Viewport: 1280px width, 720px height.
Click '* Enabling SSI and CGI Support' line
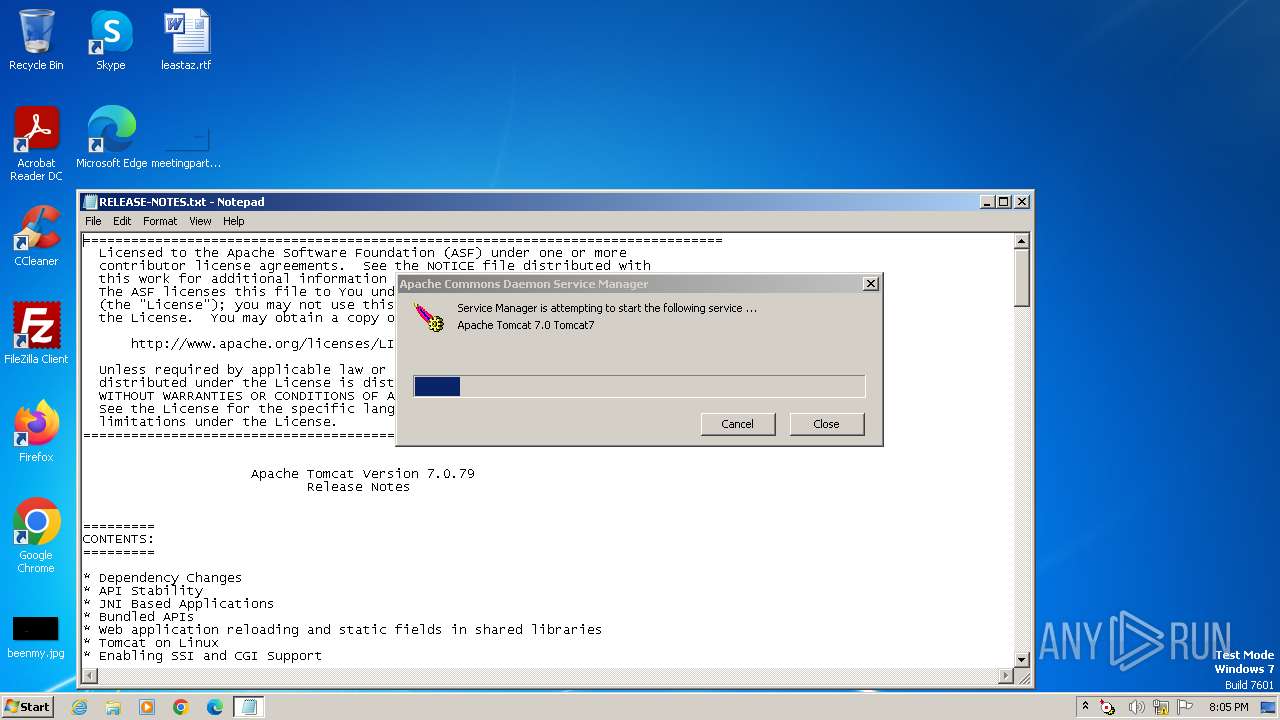point(202,656)
